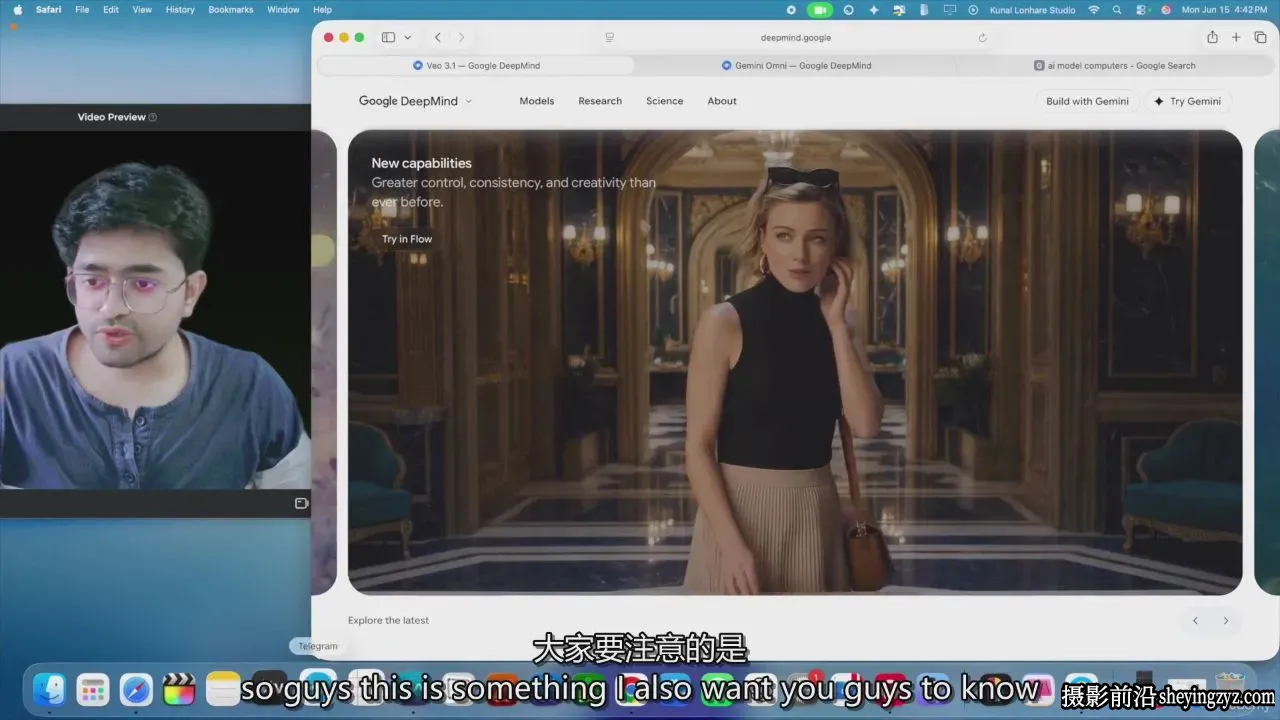Screen dimensions: 1280x720
Task: Open Launchpad from the Dock
Action: click(93, 689)
